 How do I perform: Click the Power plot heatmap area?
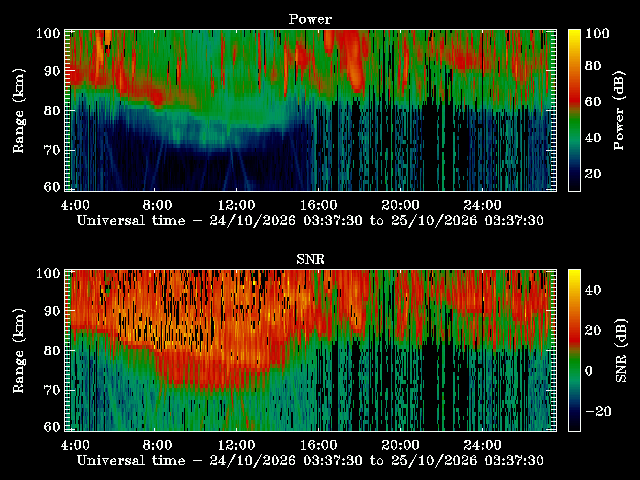[x=311, y=110]
